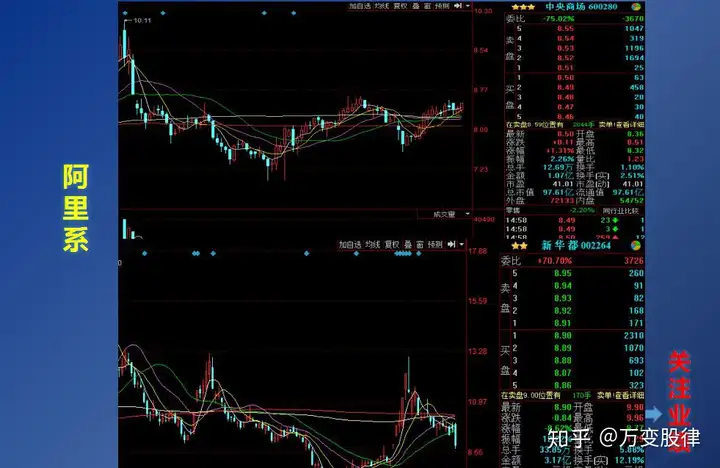Click price axis label 17.88
The image size is (720, 468).
478,251
